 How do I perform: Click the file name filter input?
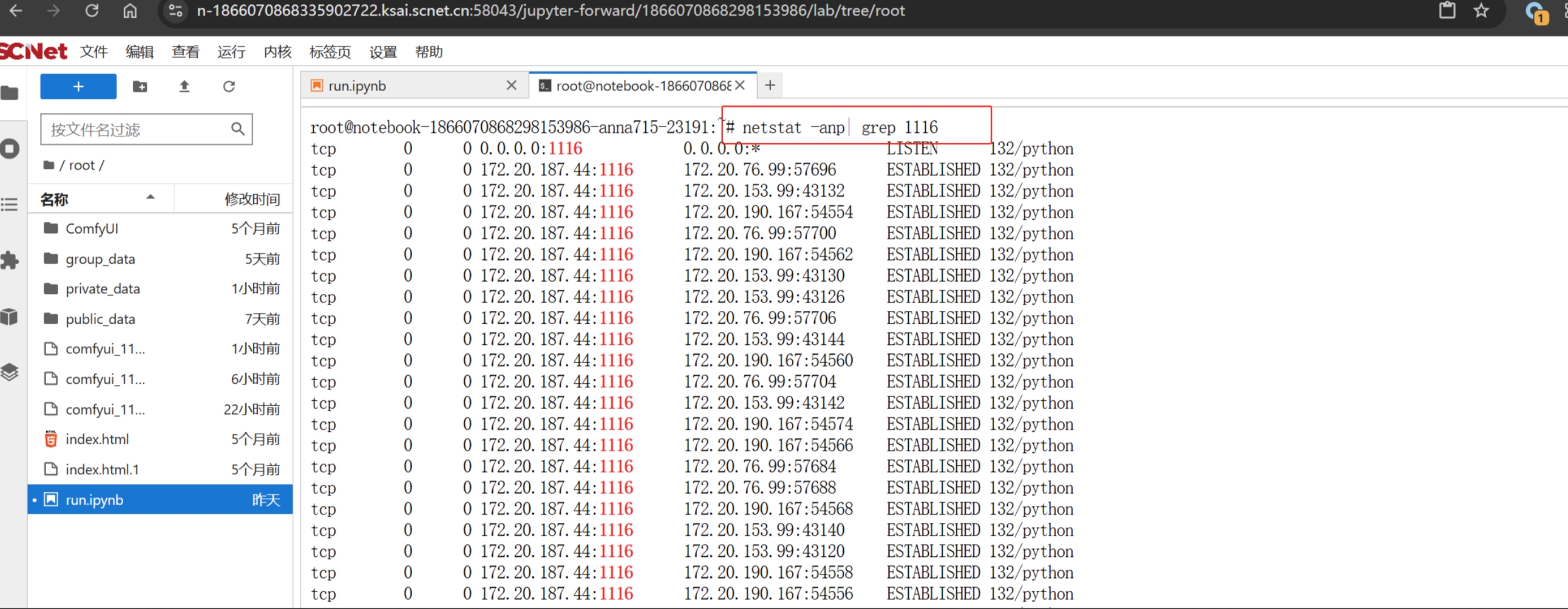tap(137, 129)
